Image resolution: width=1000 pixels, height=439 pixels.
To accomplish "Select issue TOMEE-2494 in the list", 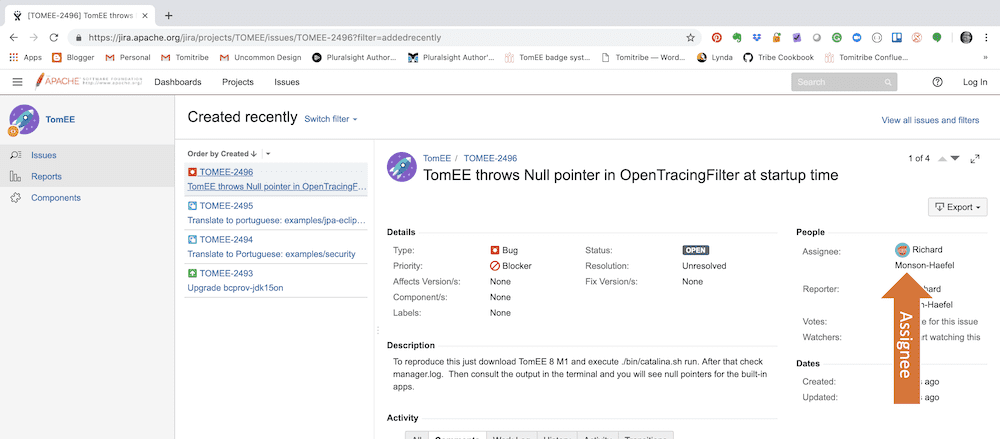I will (226, 239).
